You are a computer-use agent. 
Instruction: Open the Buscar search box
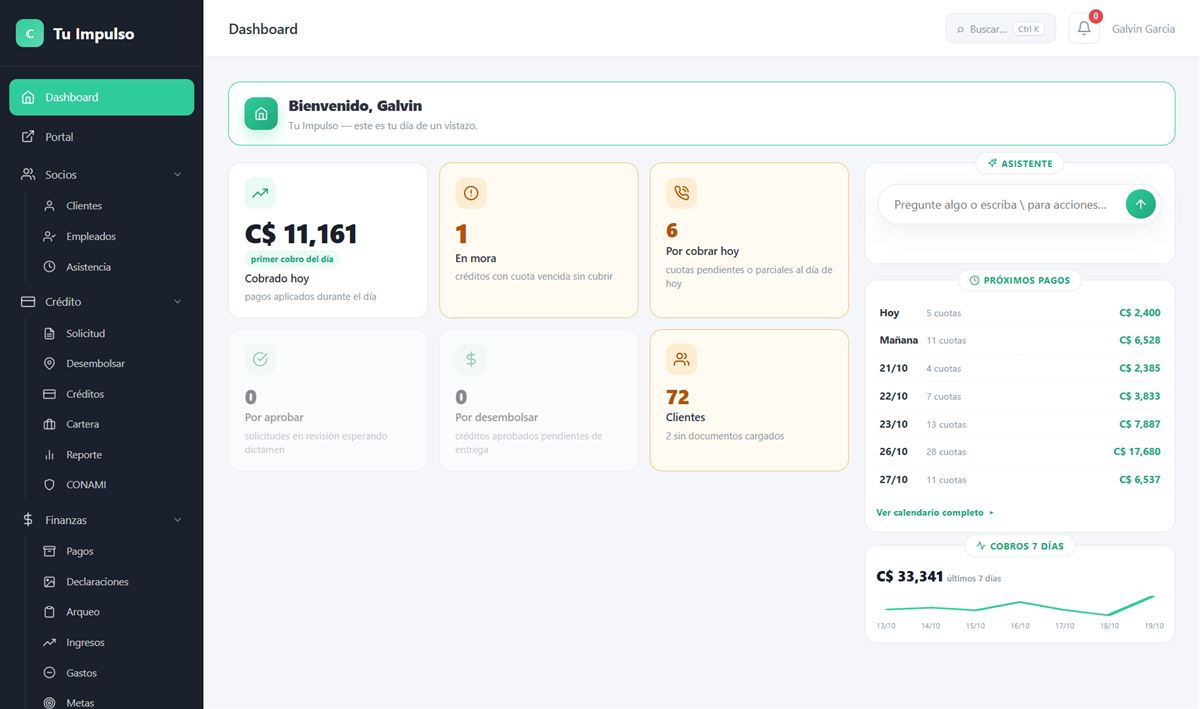[x=1000, y=29]
